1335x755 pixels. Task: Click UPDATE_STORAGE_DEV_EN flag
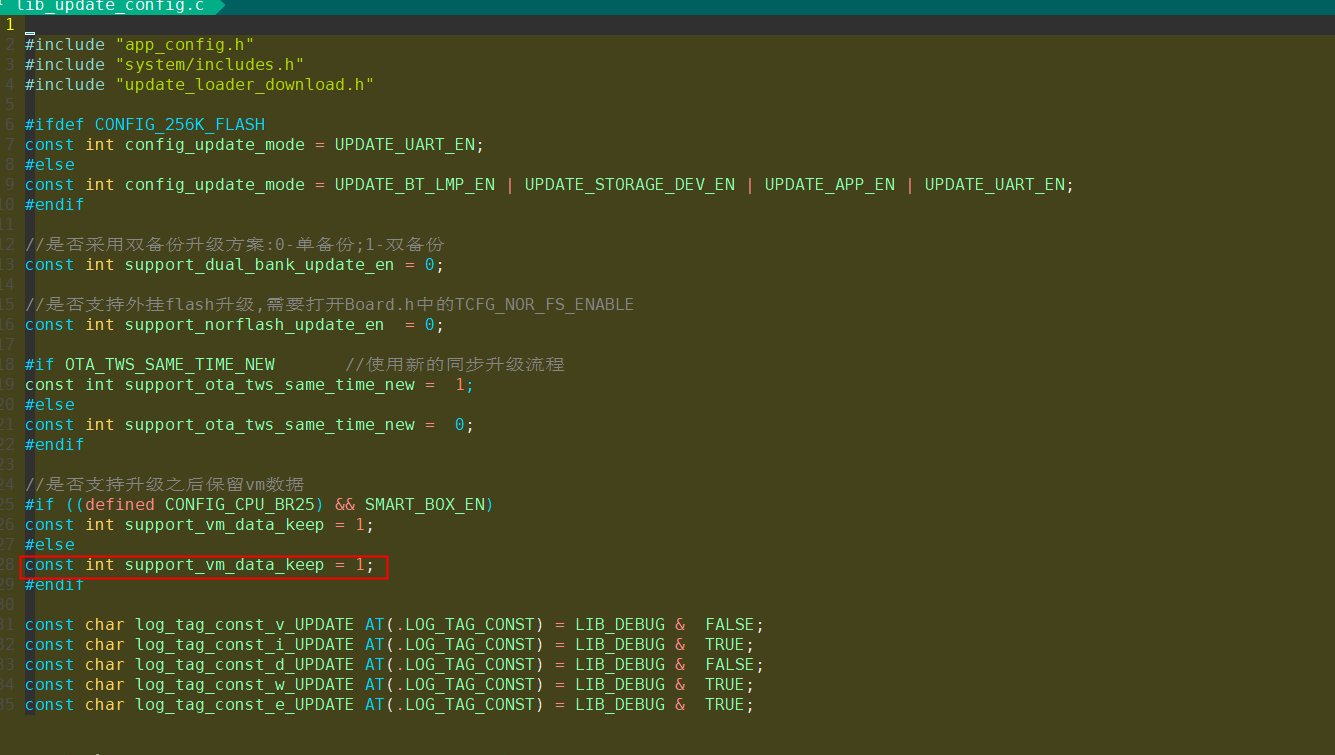click(629, 185)
